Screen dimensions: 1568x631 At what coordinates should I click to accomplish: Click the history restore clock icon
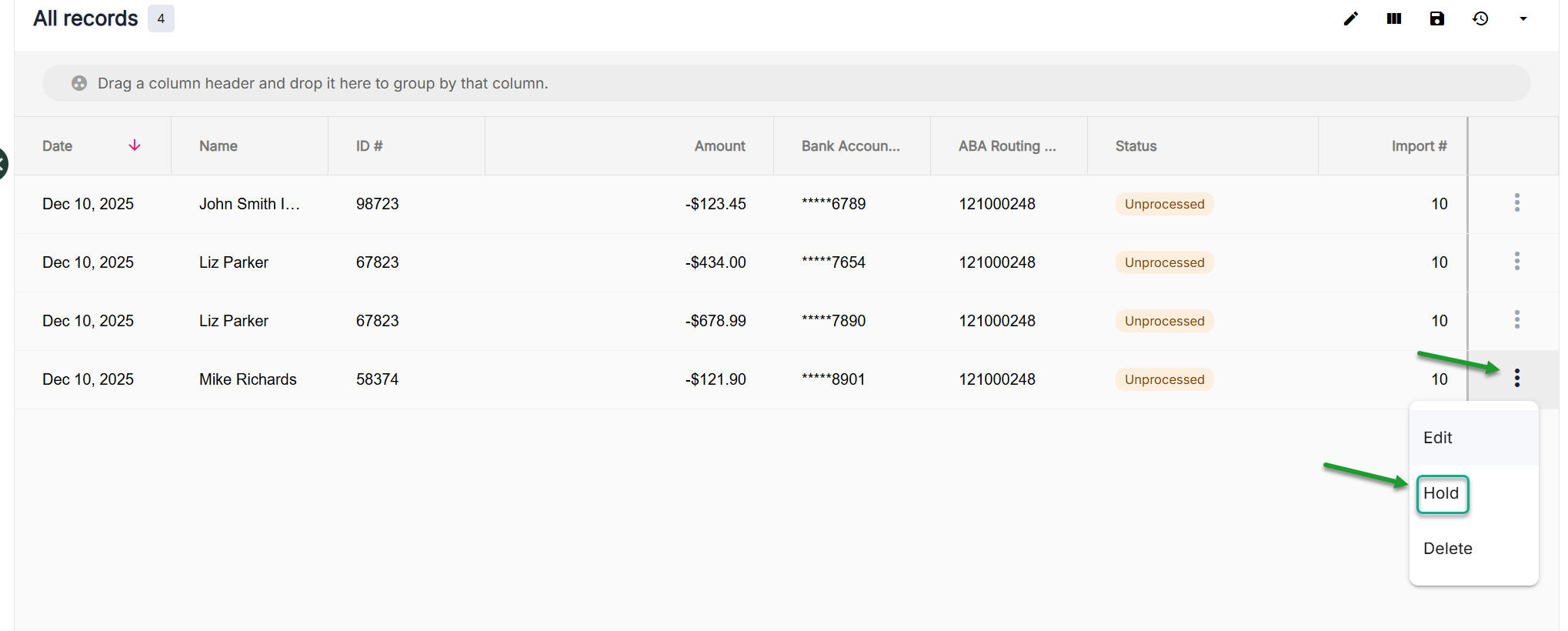(1480, 18)
